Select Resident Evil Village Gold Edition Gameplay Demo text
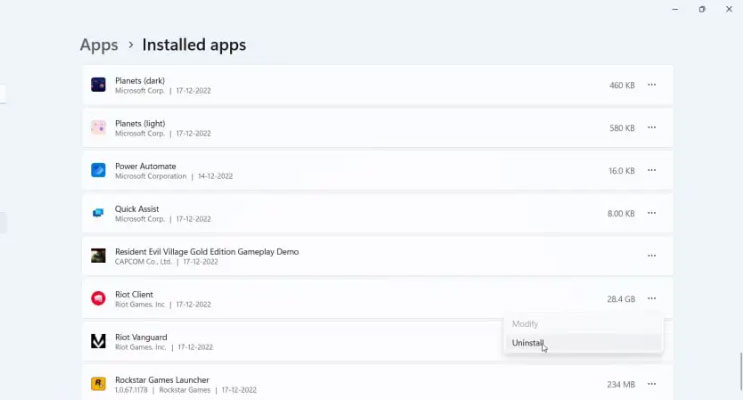The image size is (744, 400). coord(207,251)
